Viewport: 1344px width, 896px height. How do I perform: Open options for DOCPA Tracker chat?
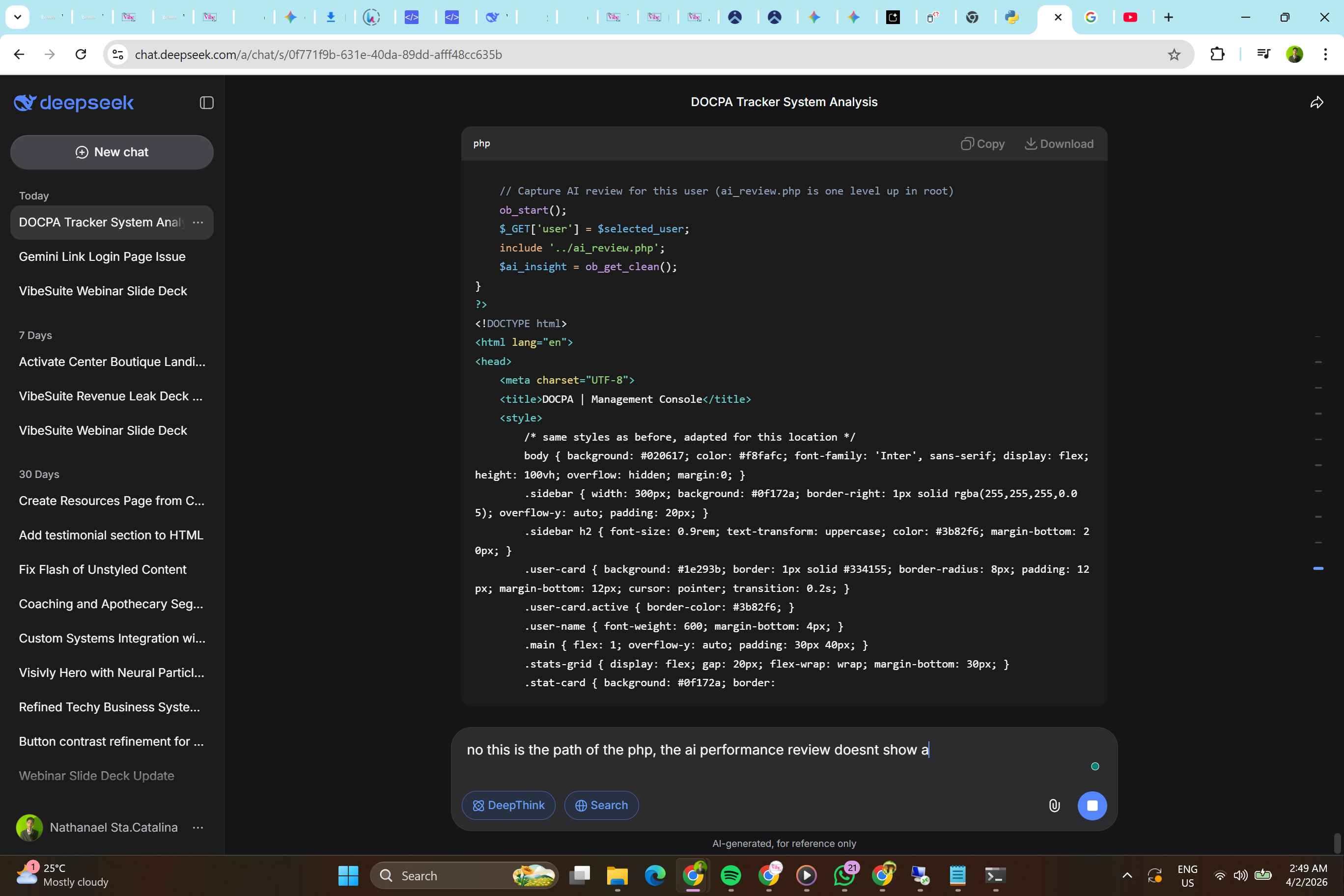pyautogui.click(x=197, y=223)
